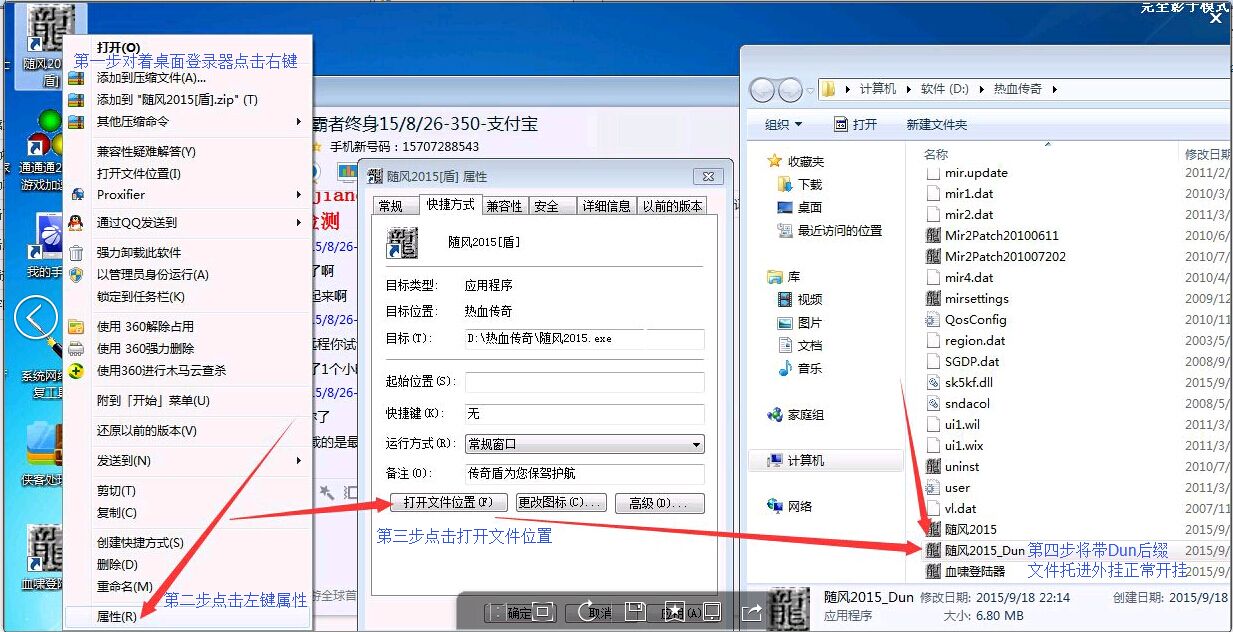This screenshot has height=632, width=1233.
Task: Click the 高级(D)... button
Action: [x=660, y=503]
